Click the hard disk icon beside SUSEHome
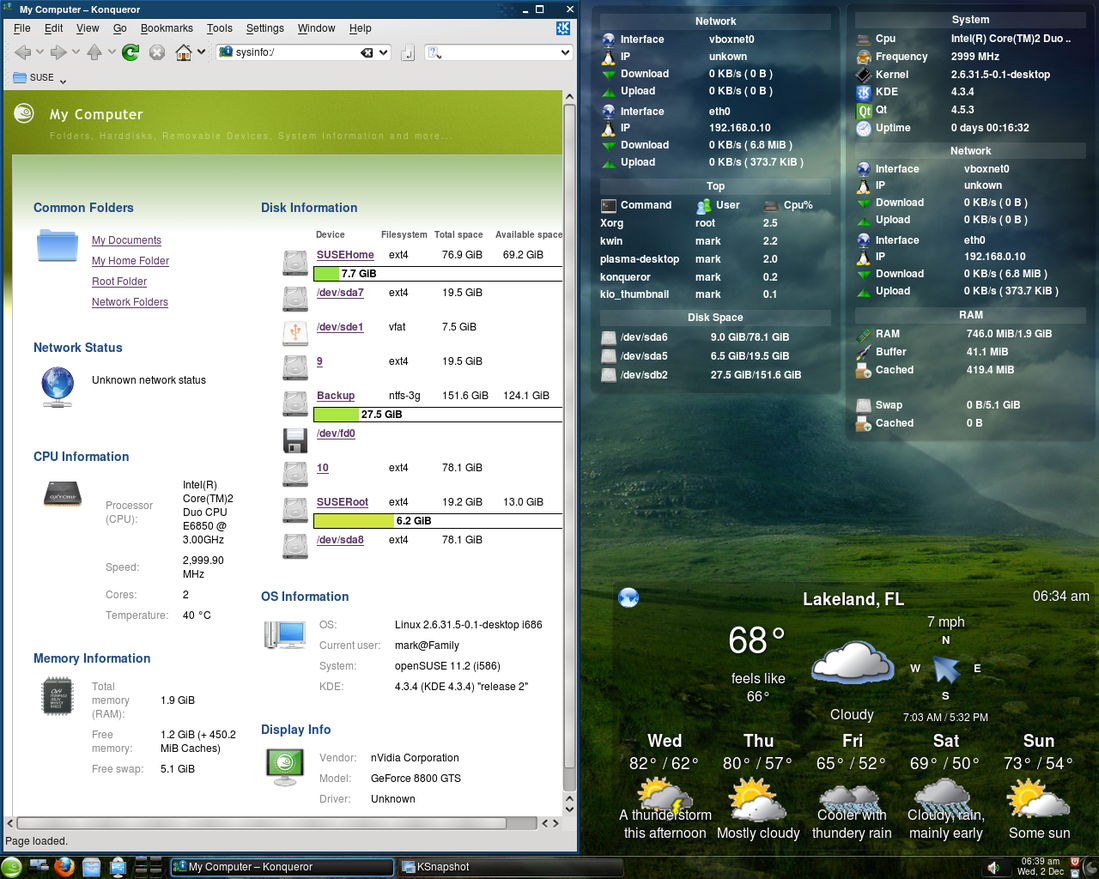The width and height of the screenshot is (1099, 879). pyautogui.click(x=295, y=263)
